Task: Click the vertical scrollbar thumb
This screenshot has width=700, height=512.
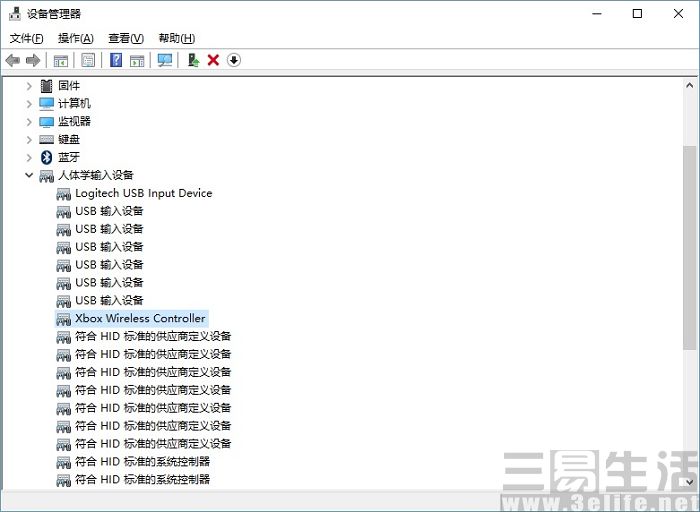Action: point(689,248)
